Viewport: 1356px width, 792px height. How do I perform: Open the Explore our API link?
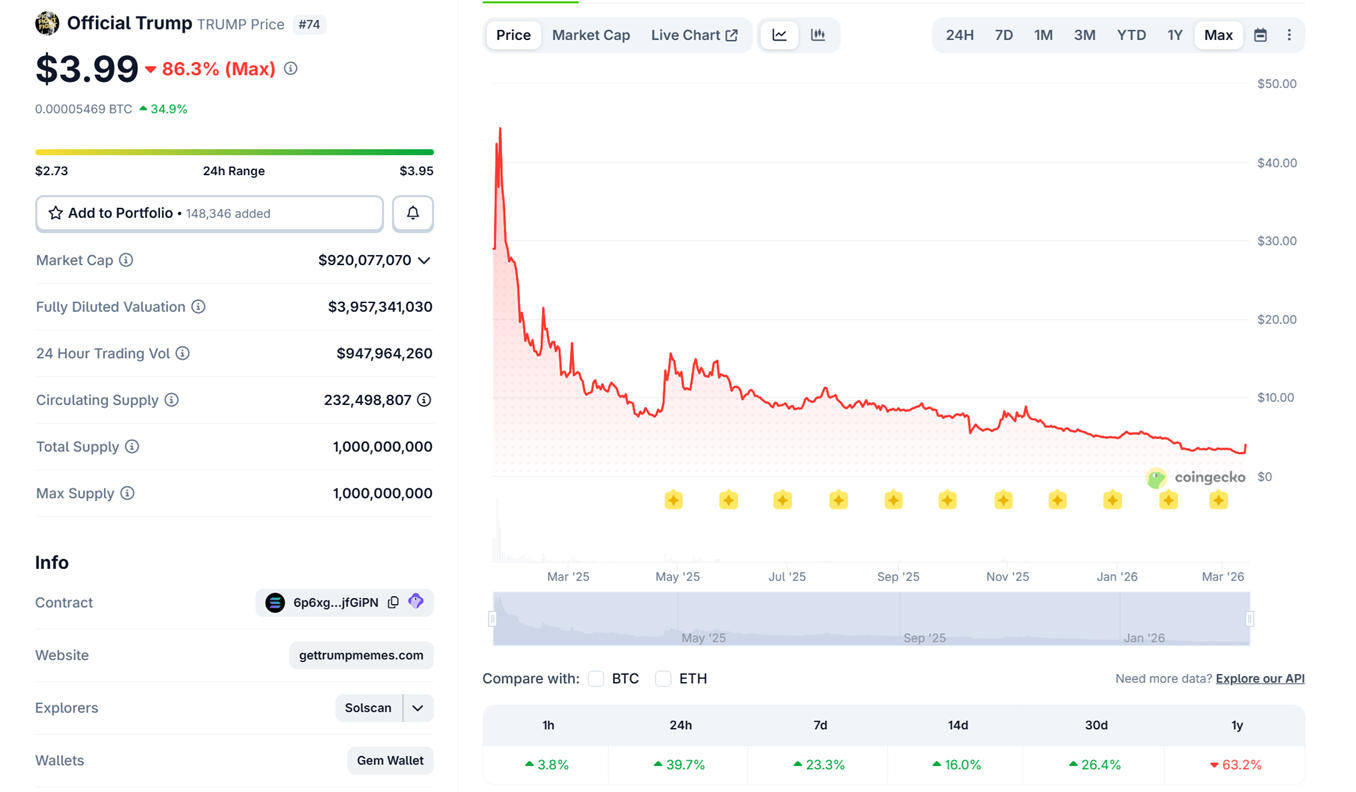(1259, 679)
